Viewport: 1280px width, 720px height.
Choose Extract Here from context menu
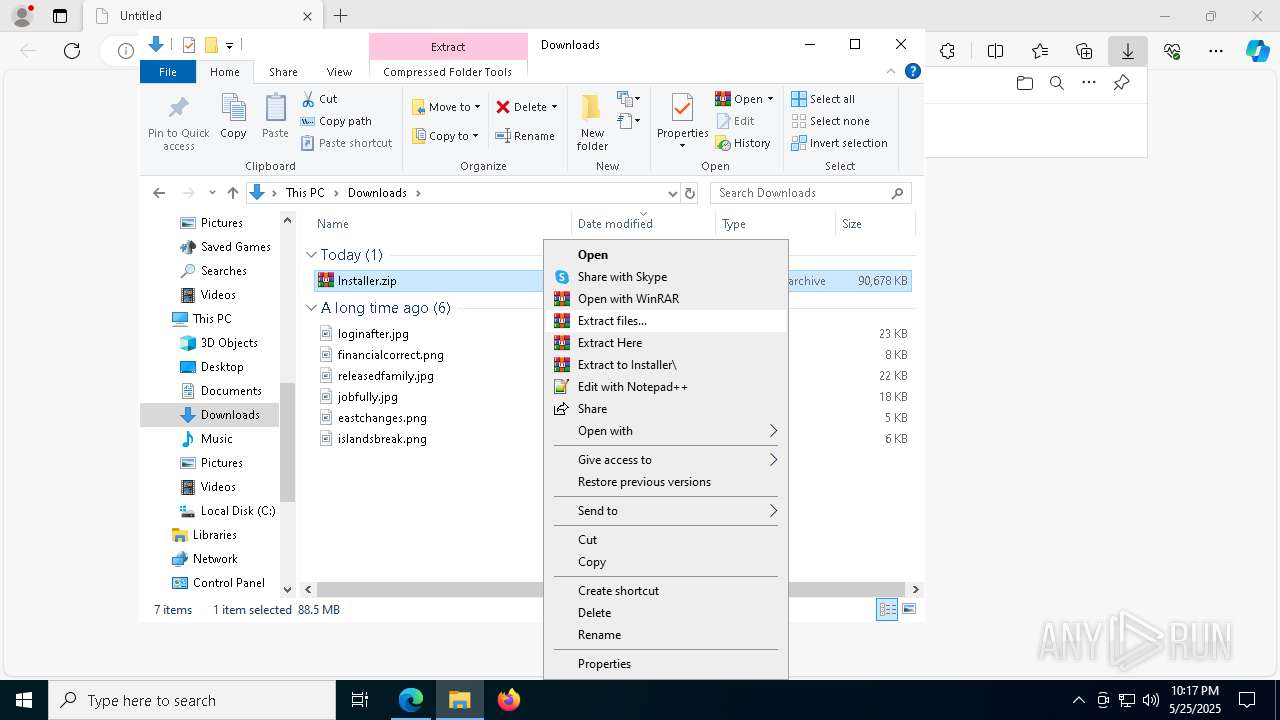coord(666,343)
